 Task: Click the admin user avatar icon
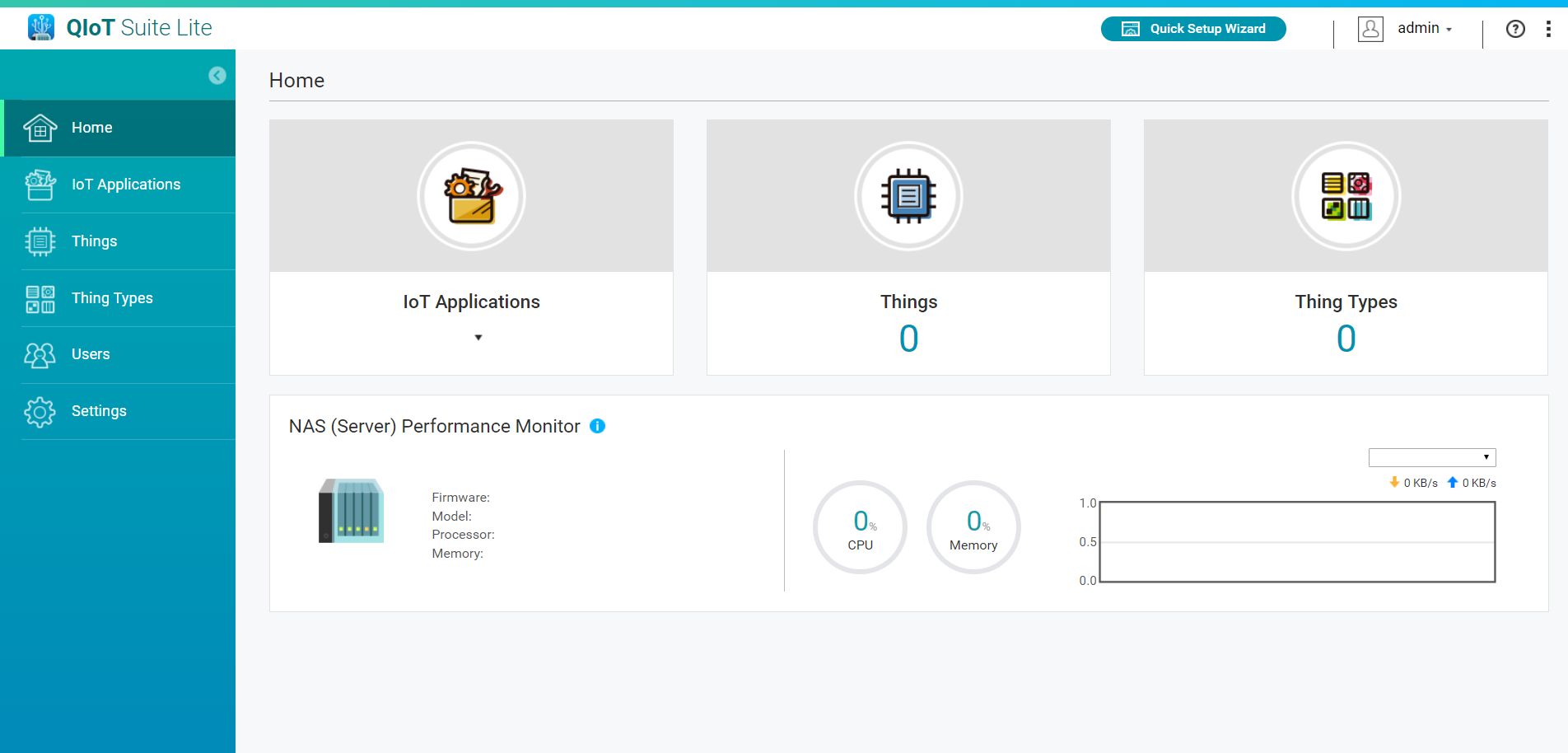pos(1370,29)
